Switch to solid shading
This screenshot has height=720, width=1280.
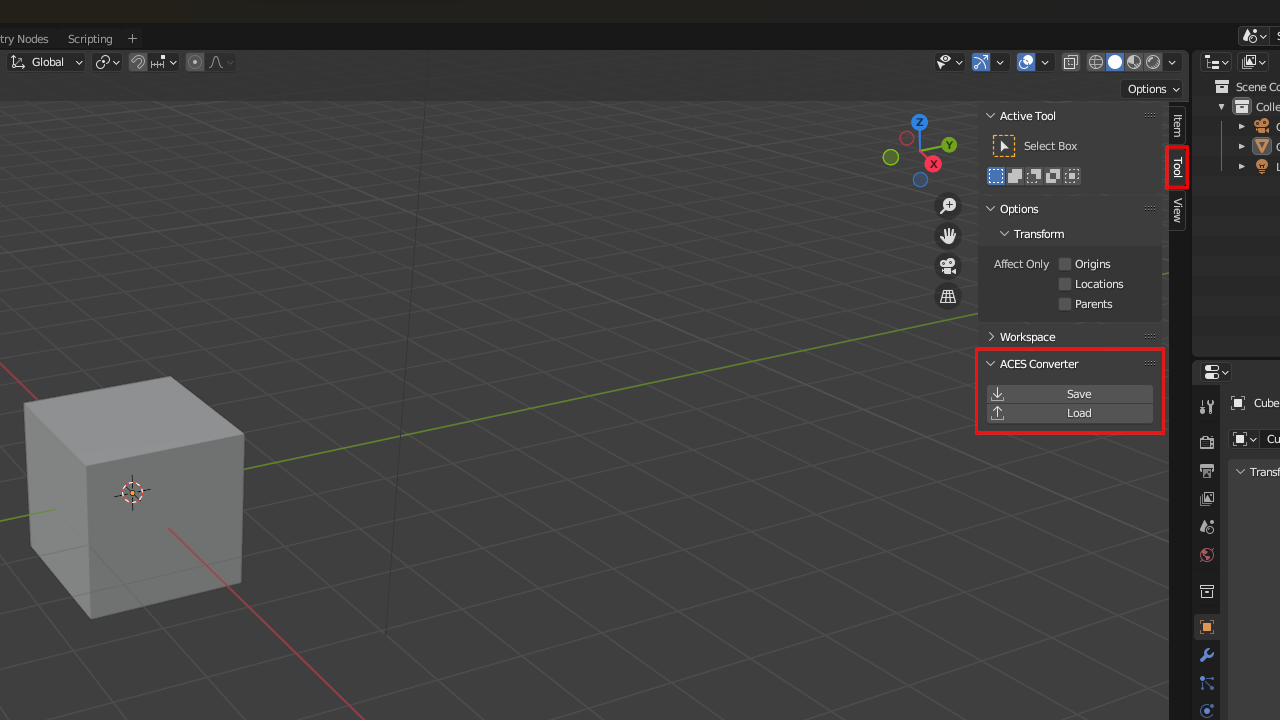pos(1115,62)
